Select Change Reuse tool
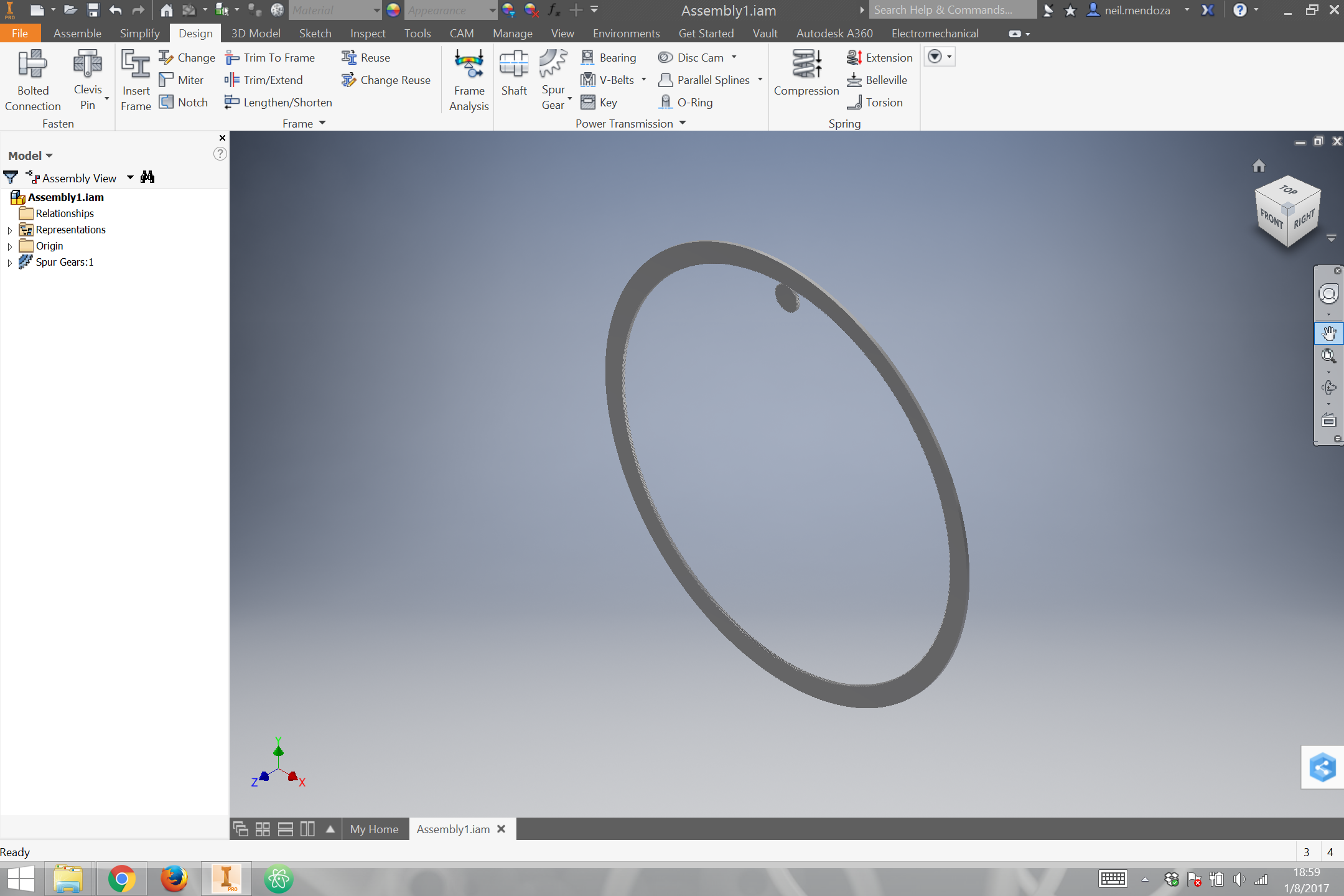The width and height of the screenshot is (1344, 896). (x=386, y=80)
